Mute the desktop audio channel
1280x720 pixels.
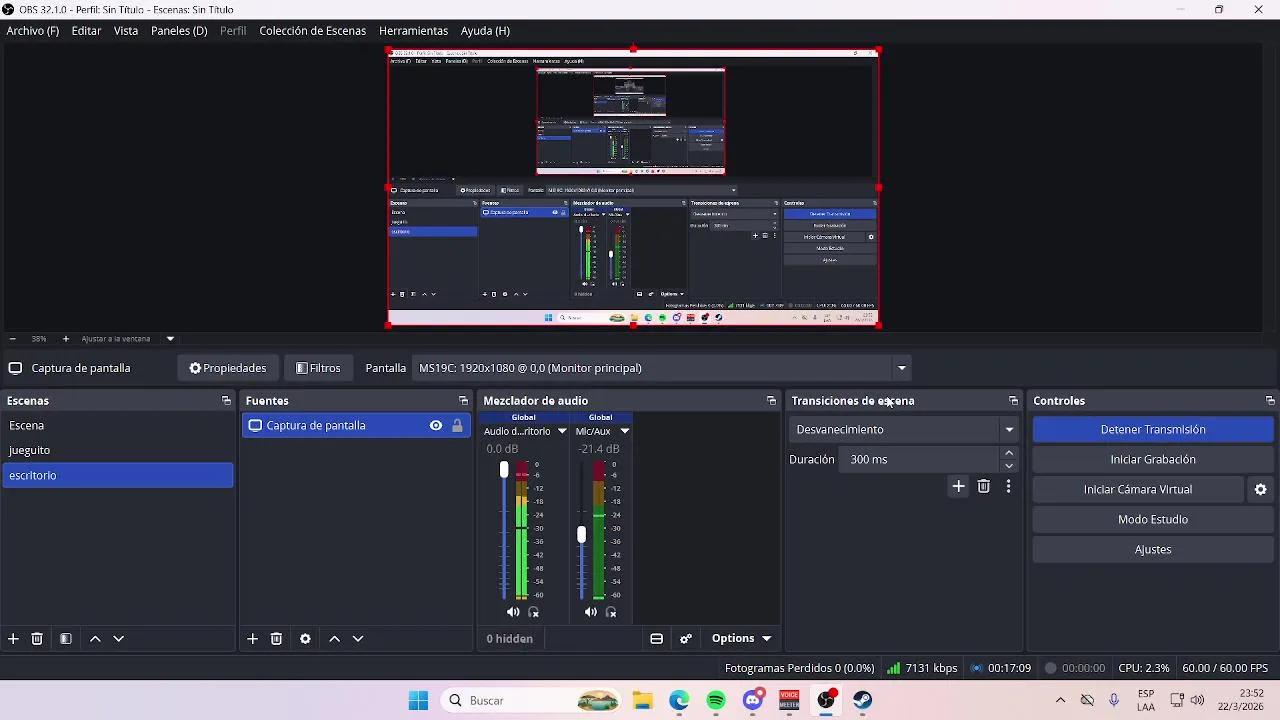point(513,612)
